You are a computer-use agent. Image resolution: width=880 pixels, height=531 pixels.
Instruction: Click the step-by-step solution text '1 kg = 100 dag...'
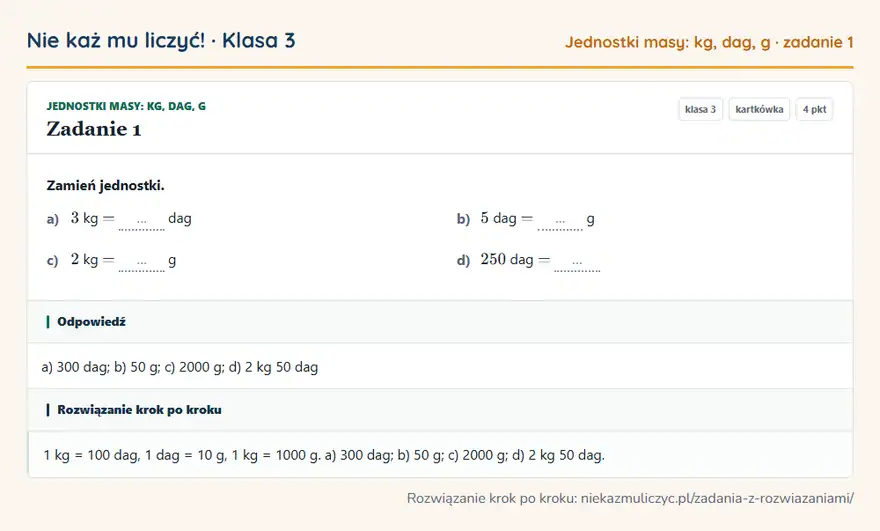tap(324, 455)
